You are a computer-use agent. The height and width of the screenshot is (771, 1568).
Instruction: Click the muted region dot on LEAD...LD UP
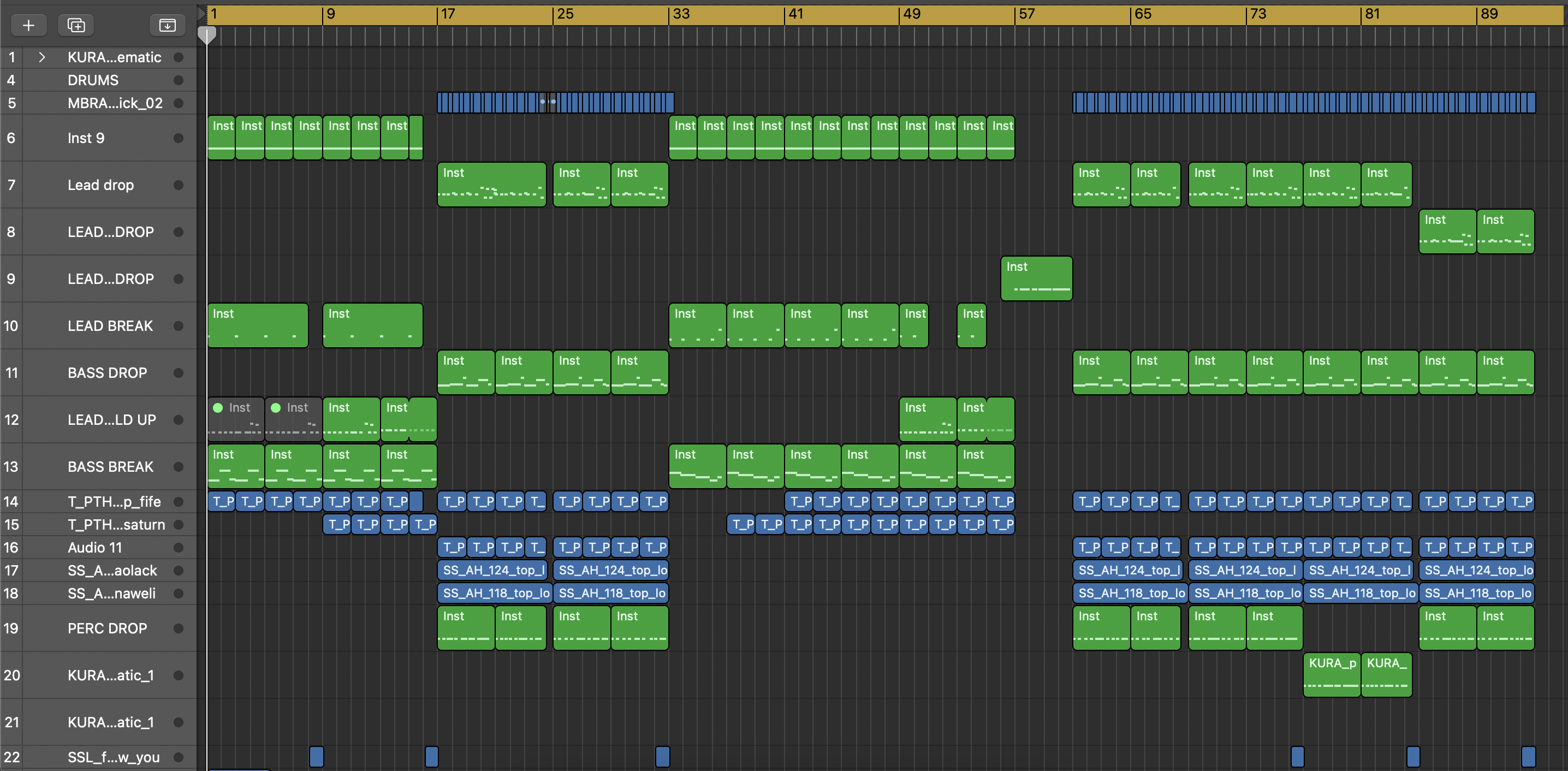tap(218, 408)
